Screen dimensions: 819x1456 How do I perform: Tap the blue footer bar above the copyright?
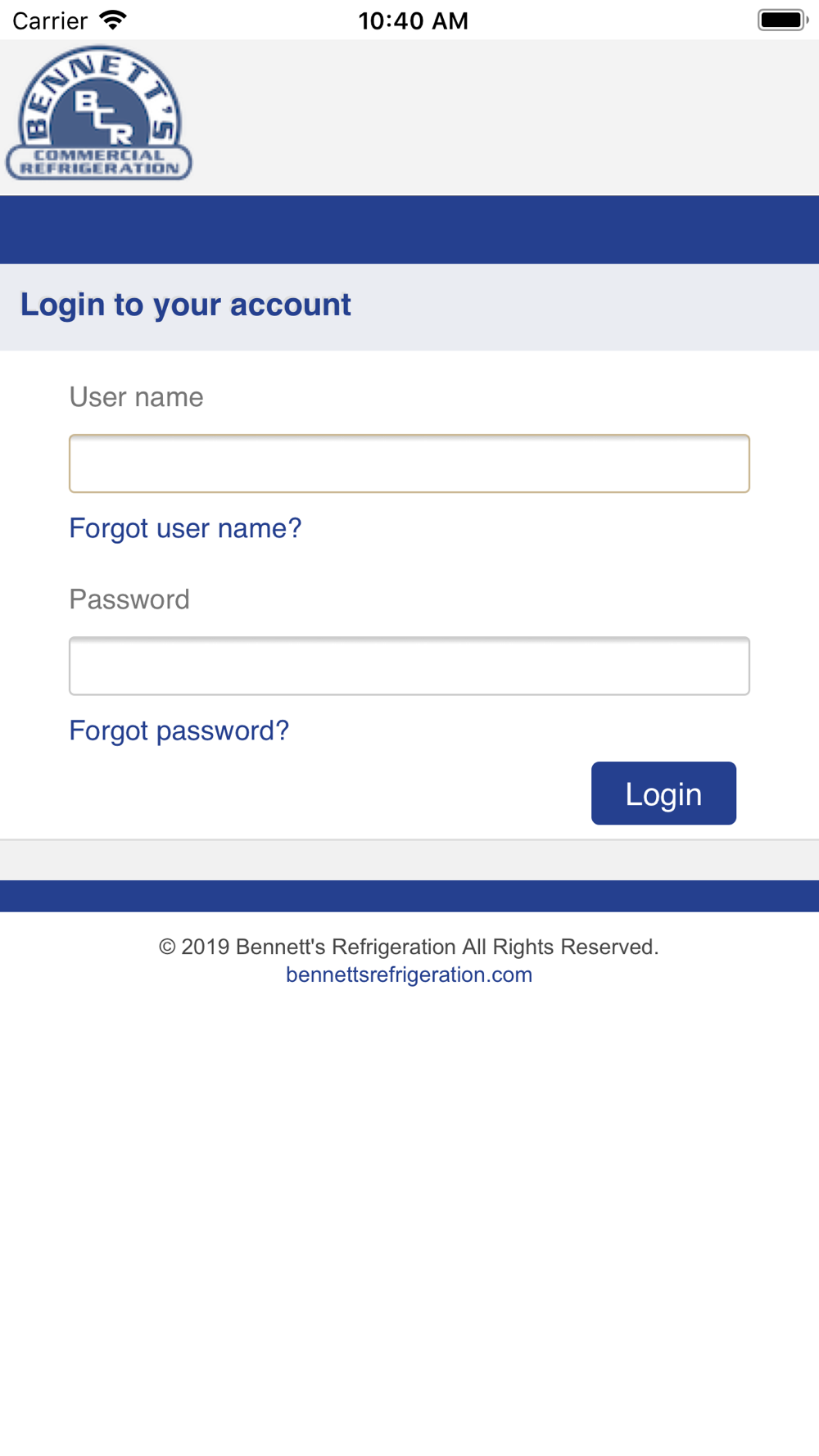point(409,896)
